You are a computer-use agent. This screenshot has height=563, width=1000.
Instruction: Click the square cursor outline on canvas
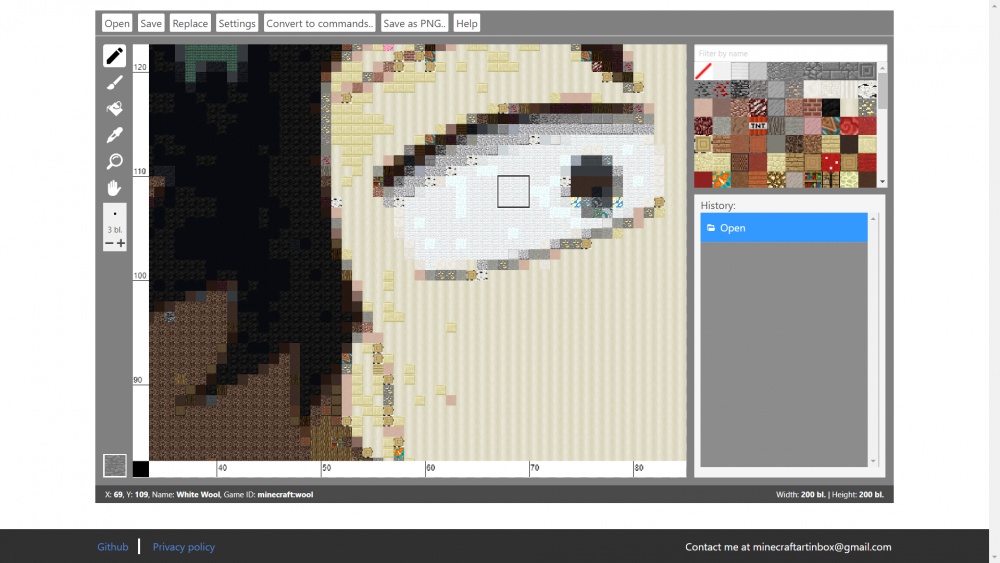click(x=513, y=191)
